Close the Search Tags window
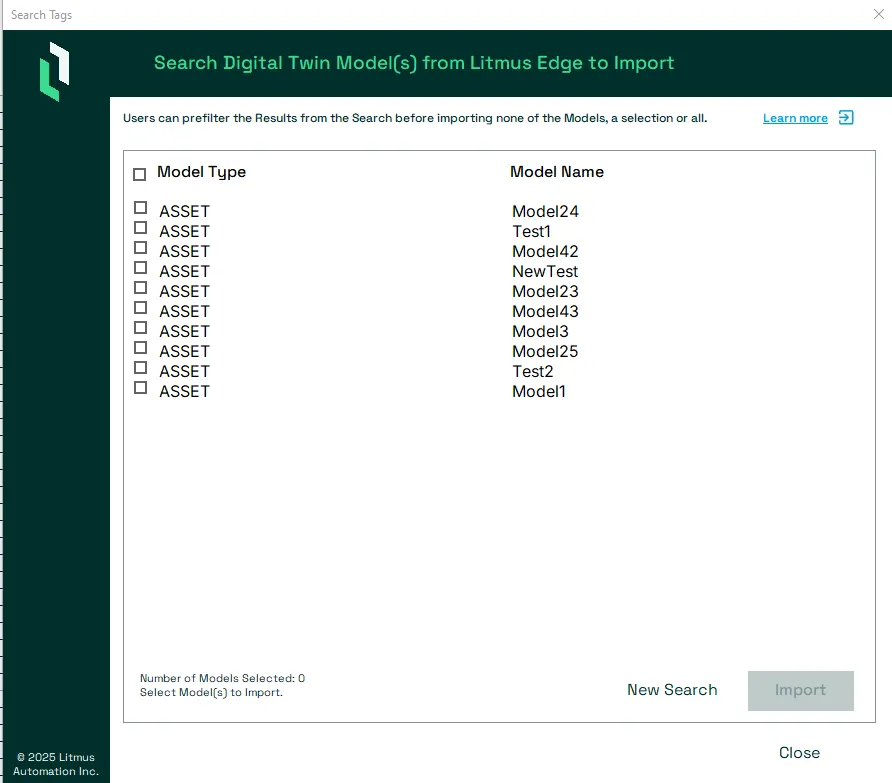Viewport: 892px width, 783px height. (x=878, y=14)
